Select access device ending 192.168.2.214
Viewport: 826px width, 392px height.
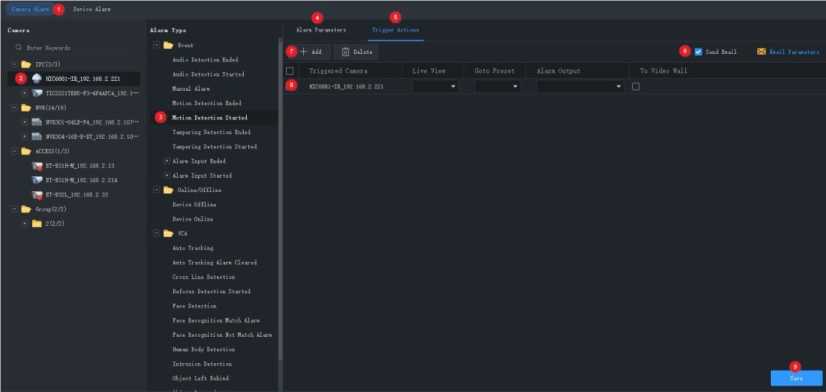click(x=81, y=180)
